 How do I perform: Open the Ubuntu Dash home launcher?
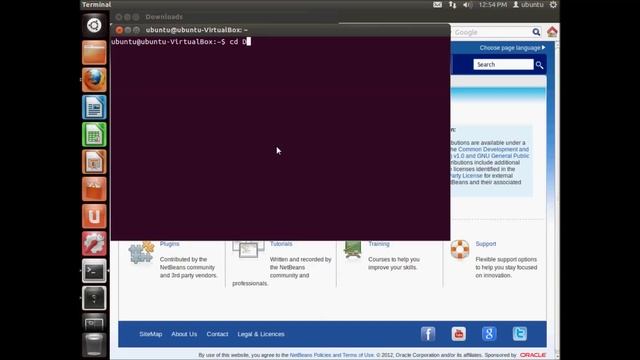pos(94,25)
